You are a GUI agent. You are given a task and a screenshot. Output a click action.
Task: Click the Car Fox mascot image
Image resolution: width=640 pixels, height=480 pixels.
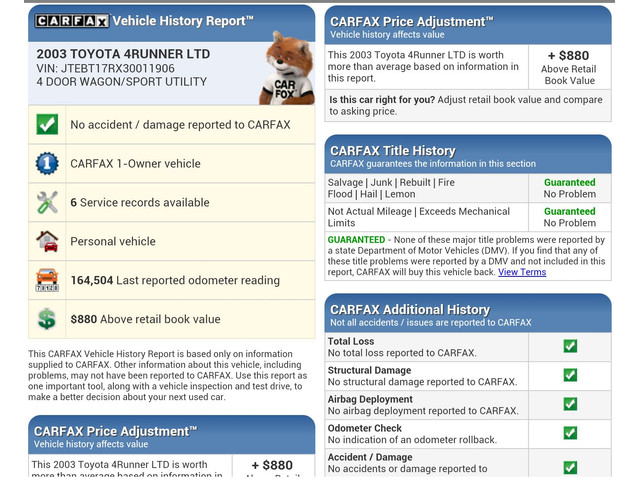tap(288, 68)
